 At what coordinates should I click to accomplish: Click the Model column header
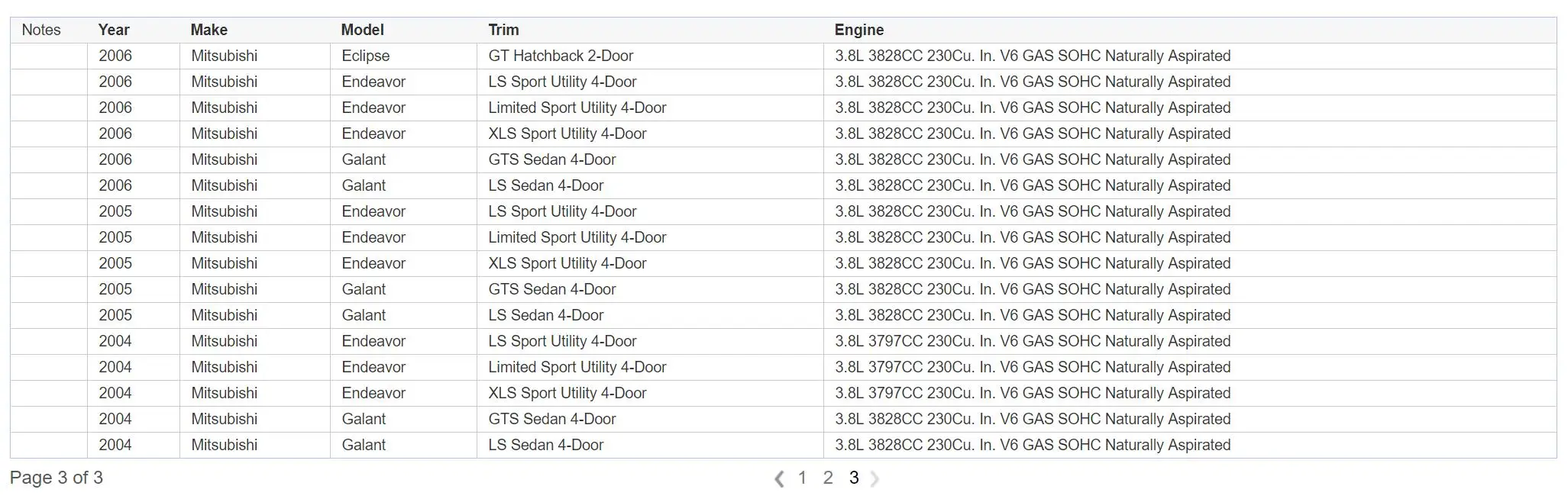tap(362, 30)
